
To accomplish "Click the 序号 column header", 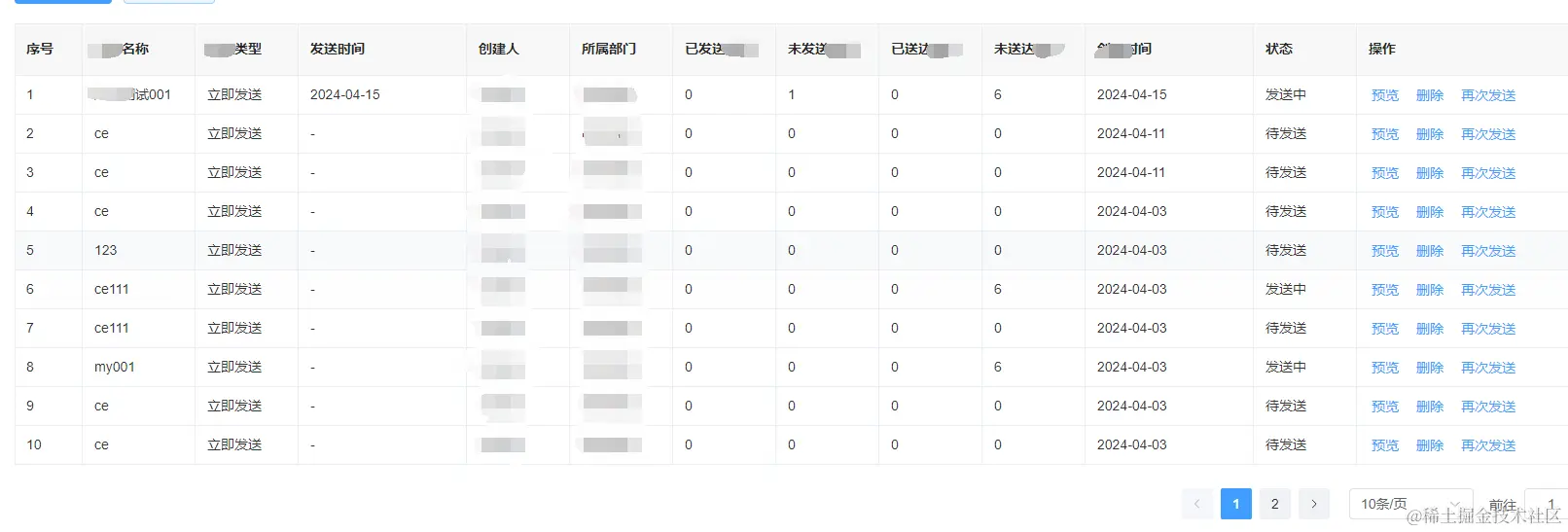I will coord(40,49).
